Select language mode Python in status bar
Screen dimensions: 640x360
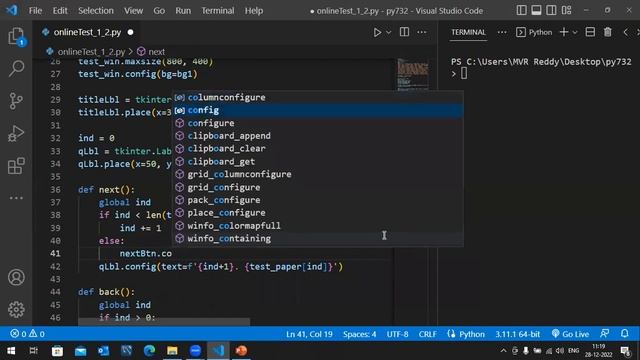(472, 334)
